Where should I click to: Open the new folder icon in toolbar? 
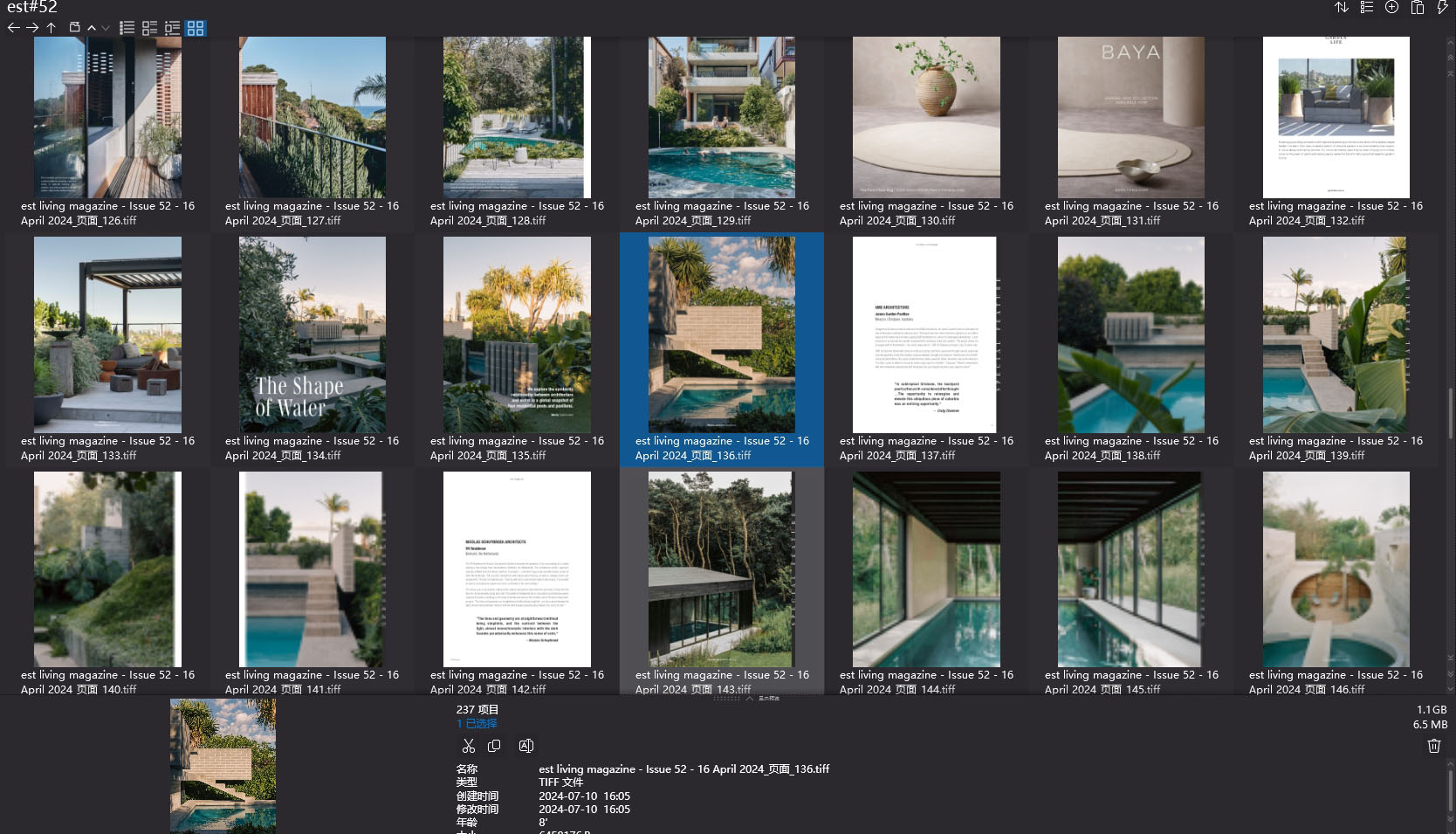[76, 27]
